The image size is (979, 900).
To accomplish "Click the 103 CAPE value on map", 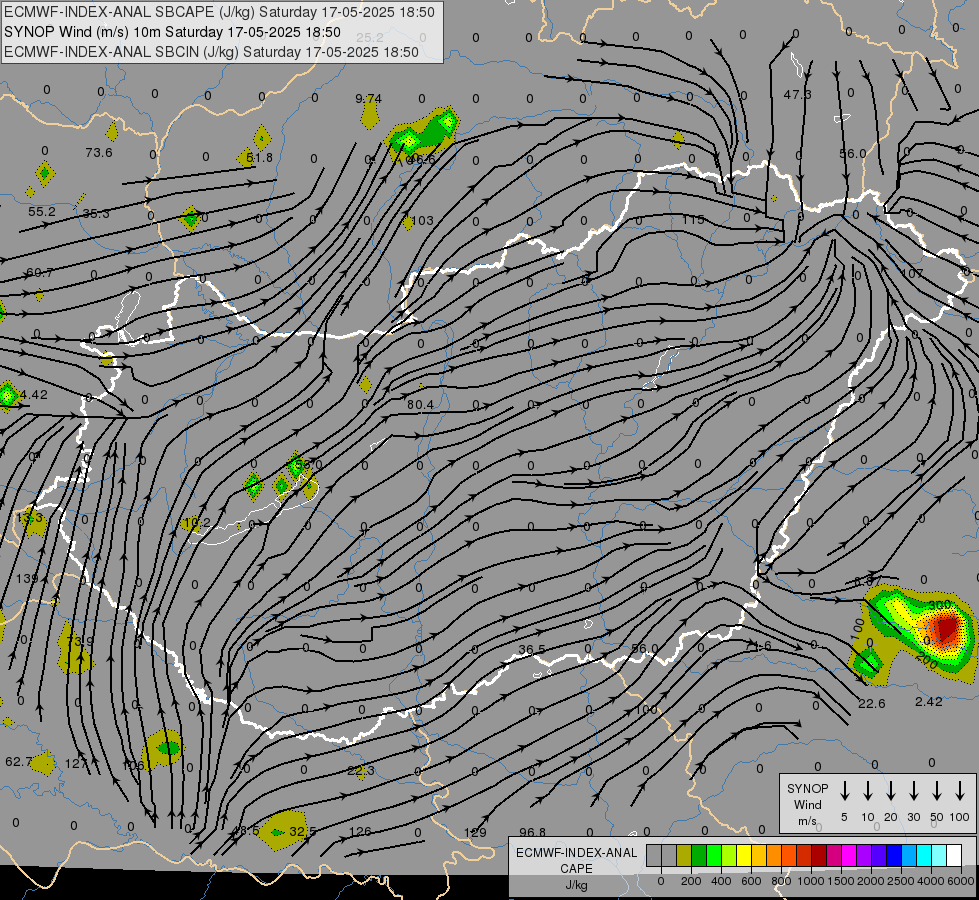I will pyautogui.click(x=423, y=220).
